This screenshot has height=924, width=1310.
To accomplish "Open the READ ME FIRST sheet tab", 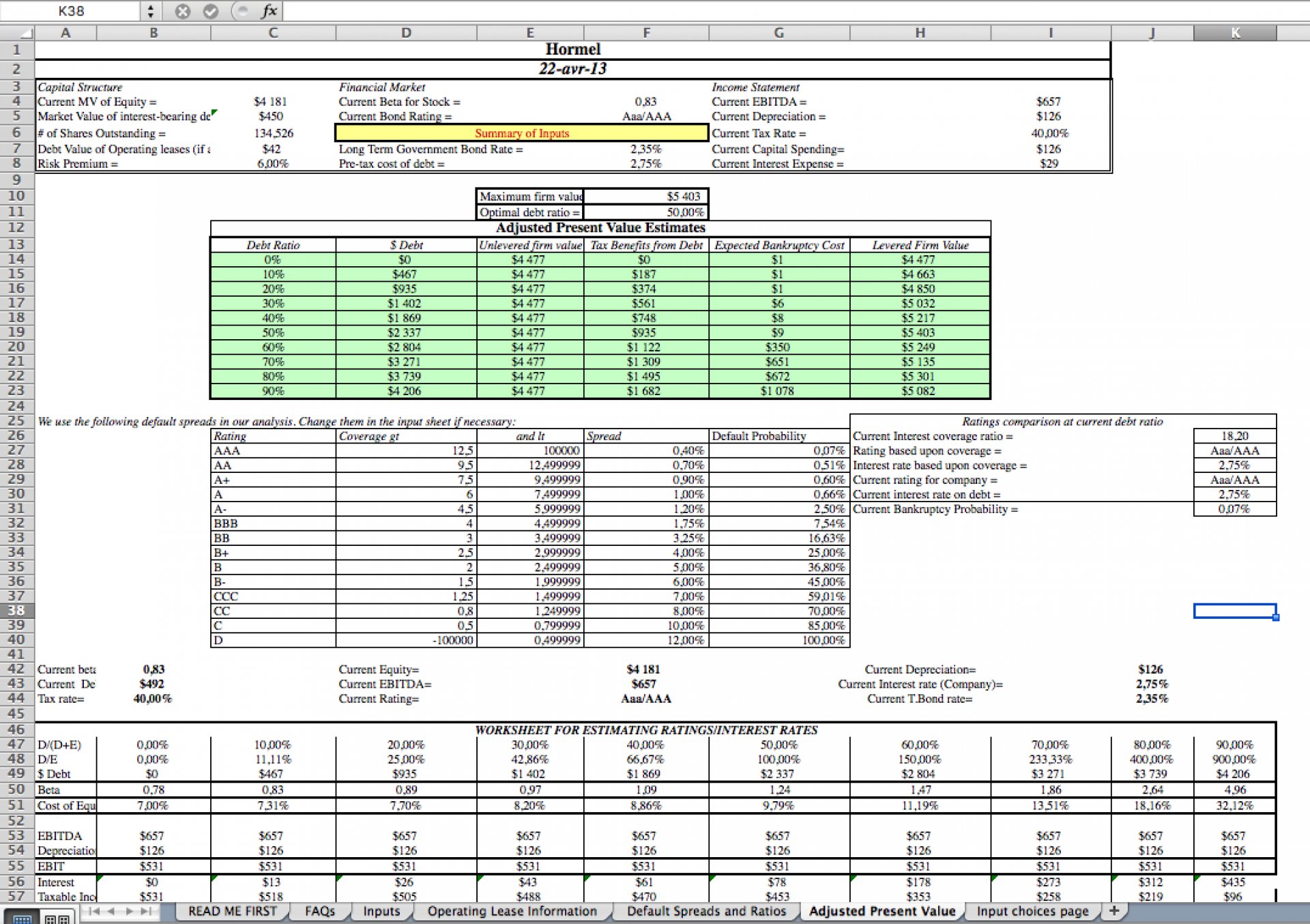I will (x=233, y=911).
